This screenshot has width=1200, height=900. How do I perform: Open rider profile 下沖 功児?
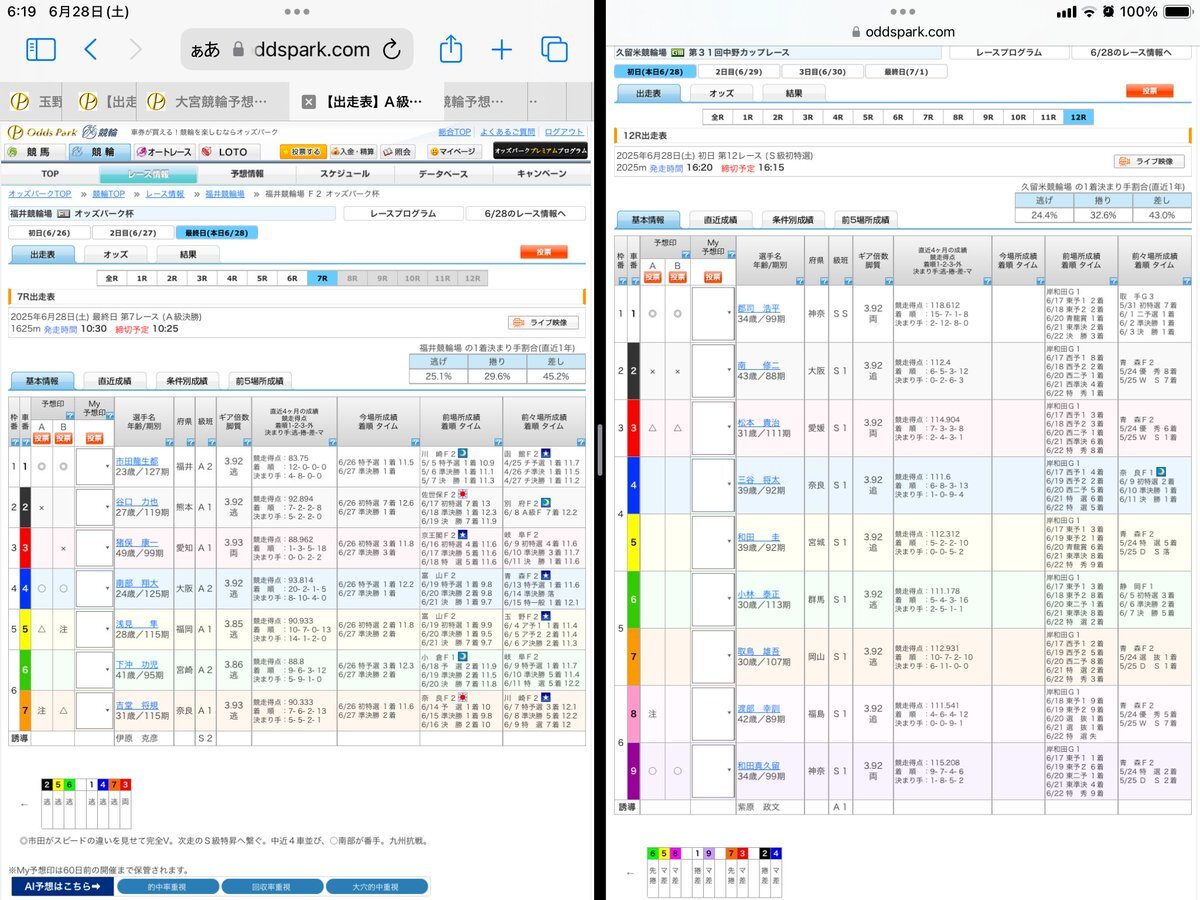point(137,664)
